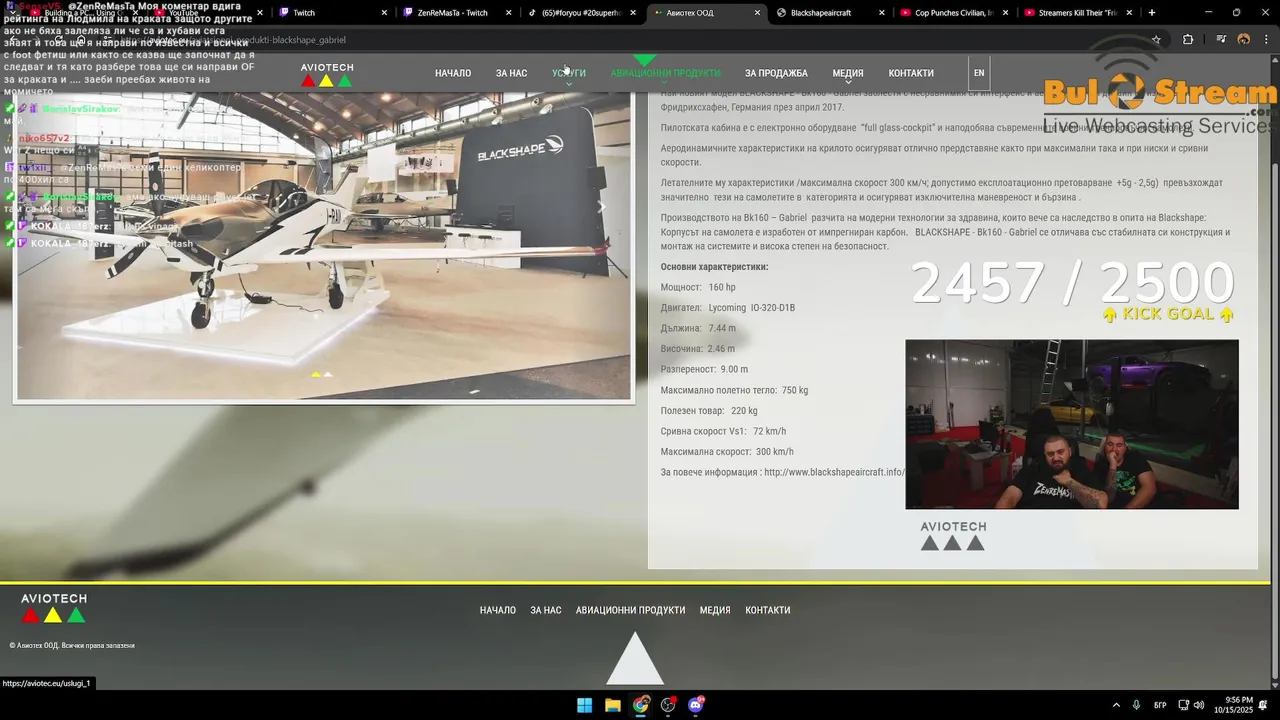Close the Twitch tab
Screen dimensions: 1280x720
click(384, 13)
